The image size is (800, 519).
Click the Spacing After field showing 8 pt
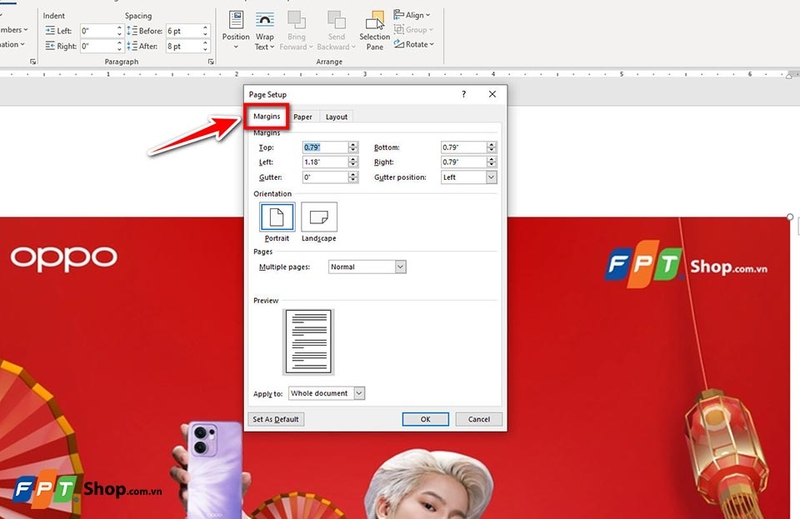click(184, 46)
